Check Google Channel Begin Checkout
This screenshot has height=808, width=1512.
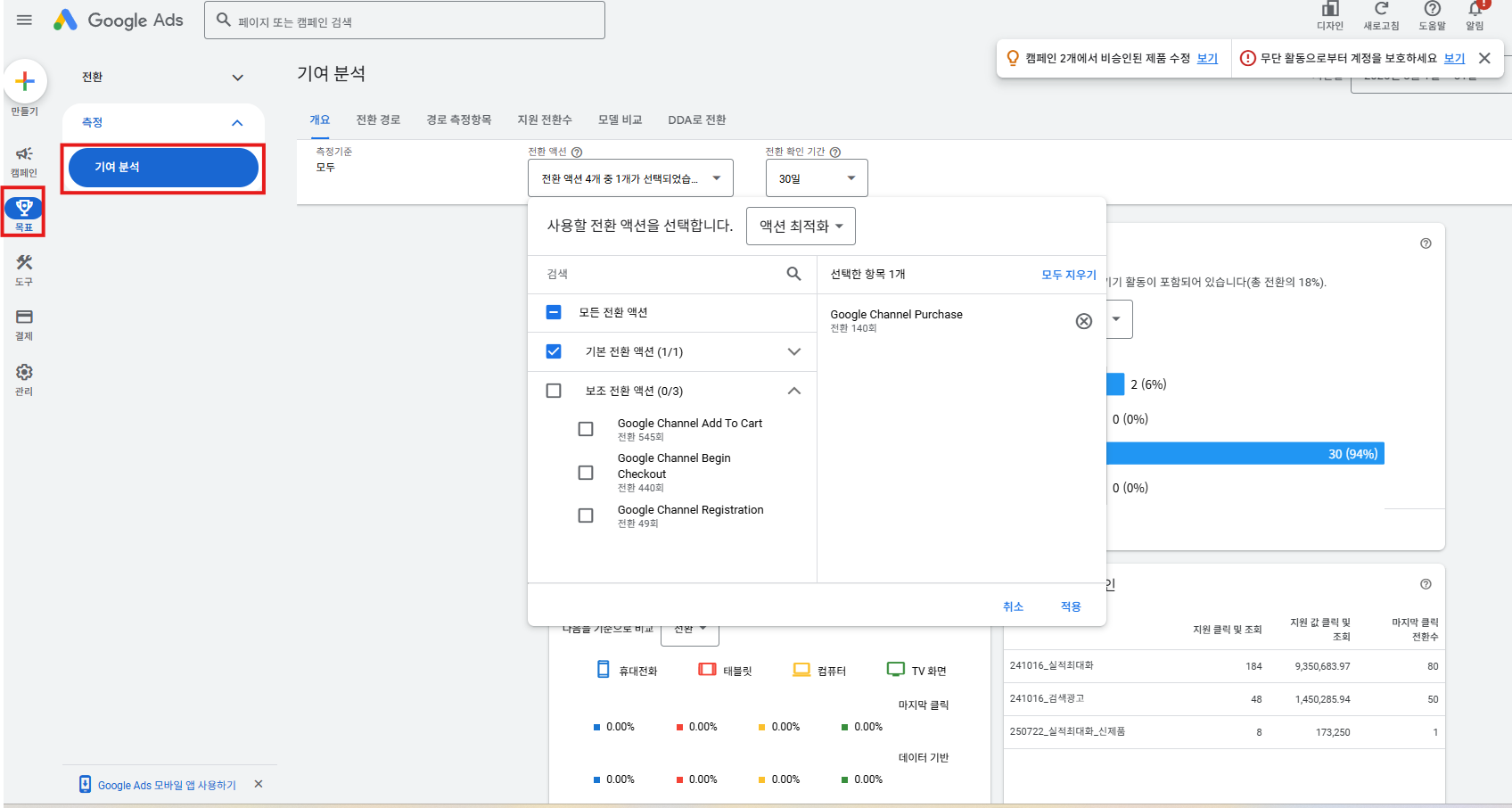[x=586, y=473]
